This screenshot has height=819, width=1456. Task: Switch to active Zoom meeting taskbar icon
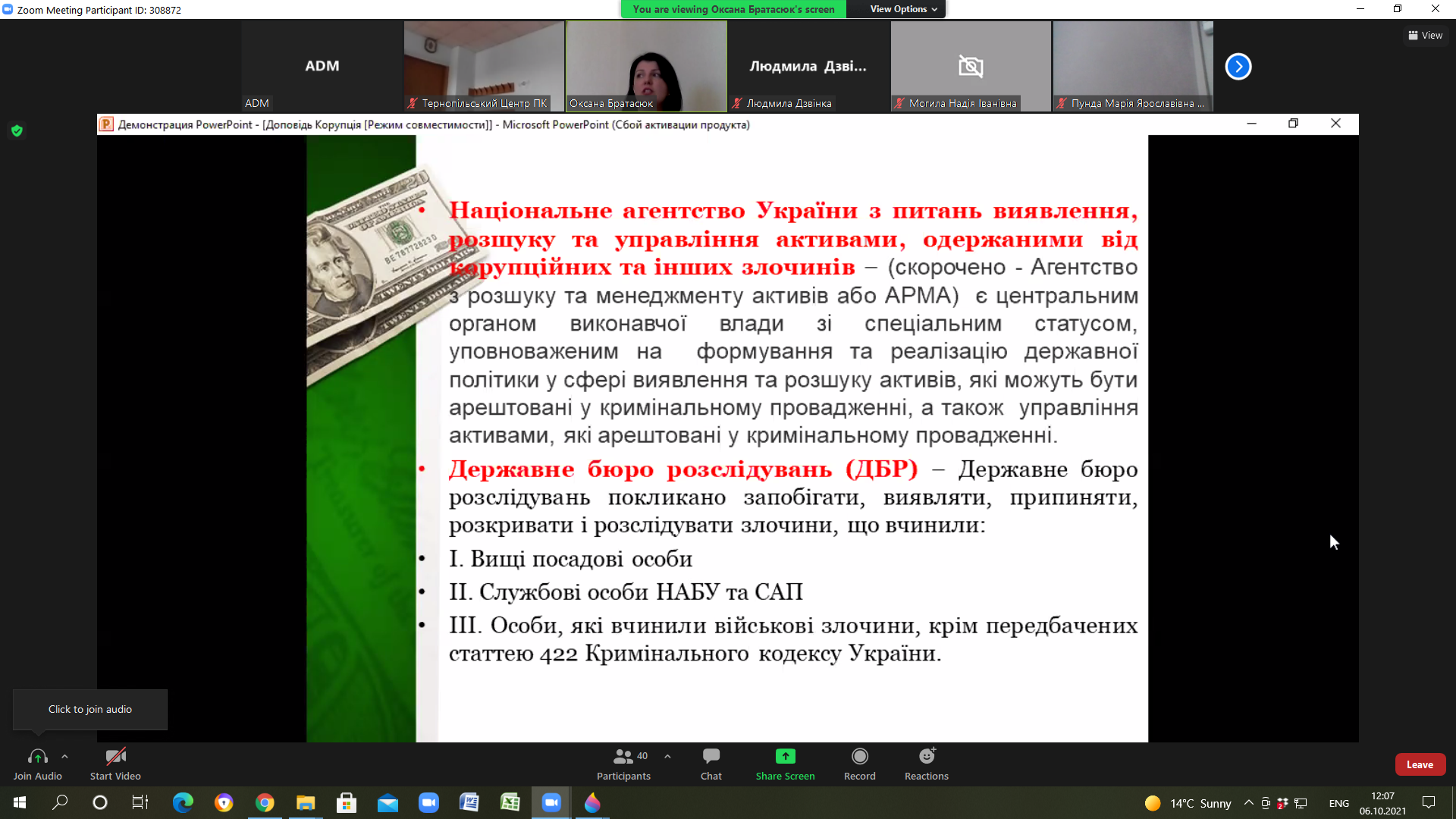tap(551, 802)
